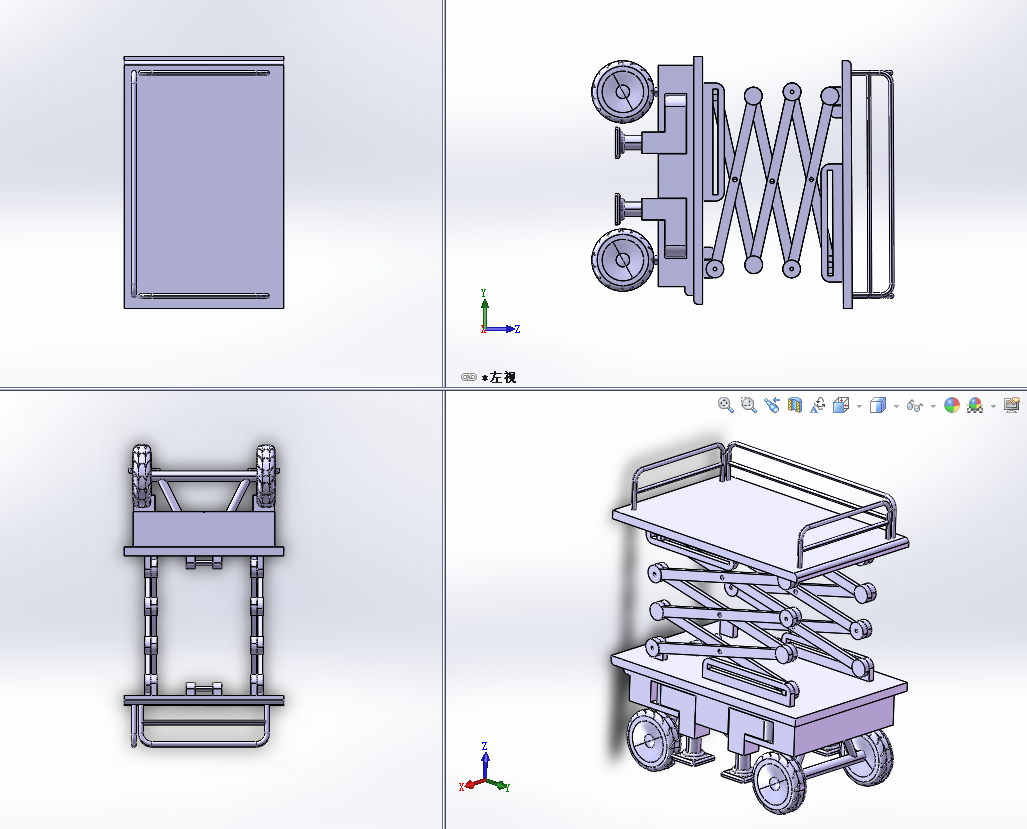The width and height of the screenshot is (1027, 829).
Task: Expand the Hide/Show Items dropdown arrow
Action: (x=933, y=407)
